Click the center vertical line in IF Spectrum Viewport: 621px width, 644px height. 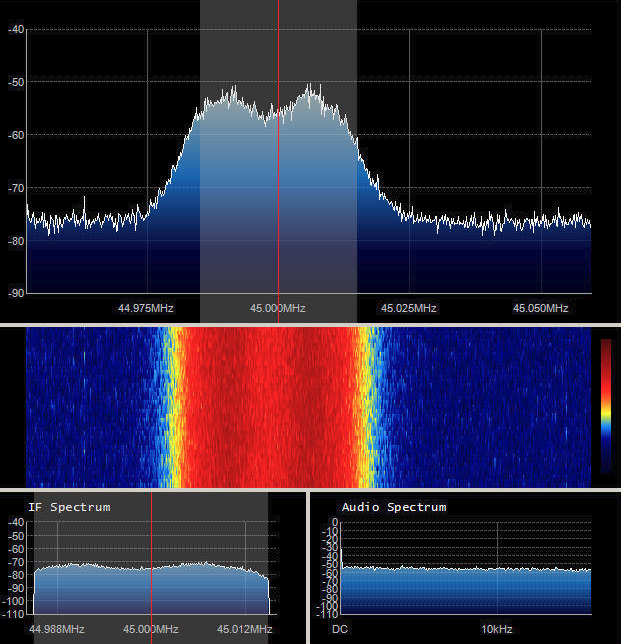[151, 560]
